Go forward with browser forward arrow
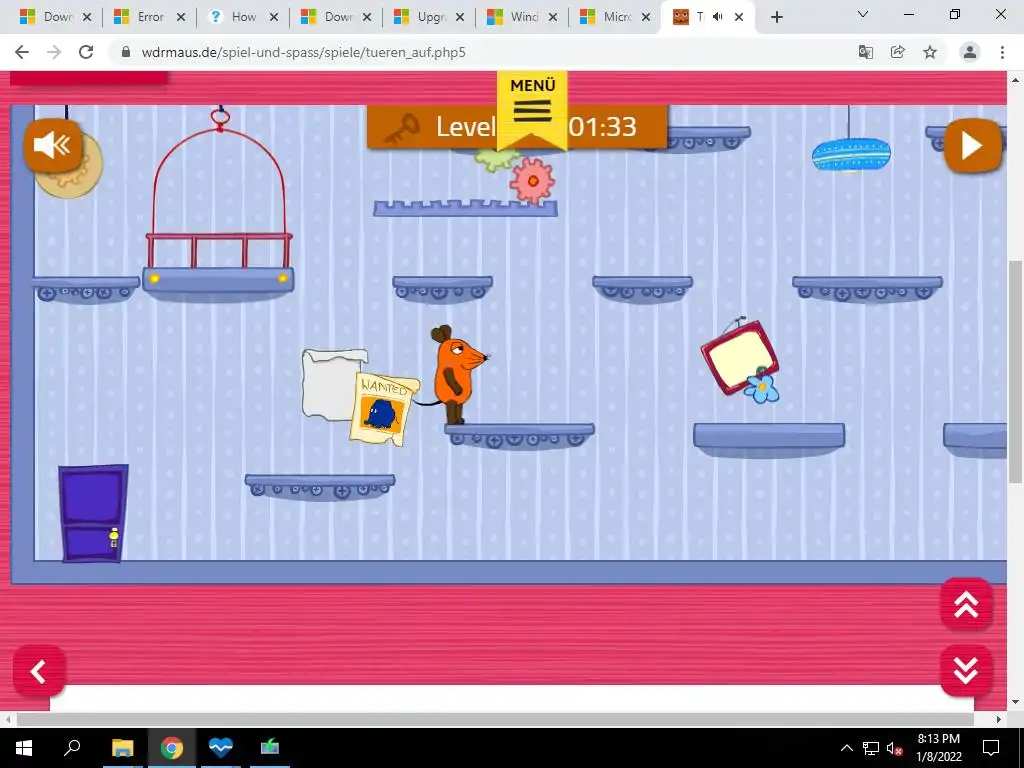Viewport: 1024px width, 768px height. coord(54,52)
